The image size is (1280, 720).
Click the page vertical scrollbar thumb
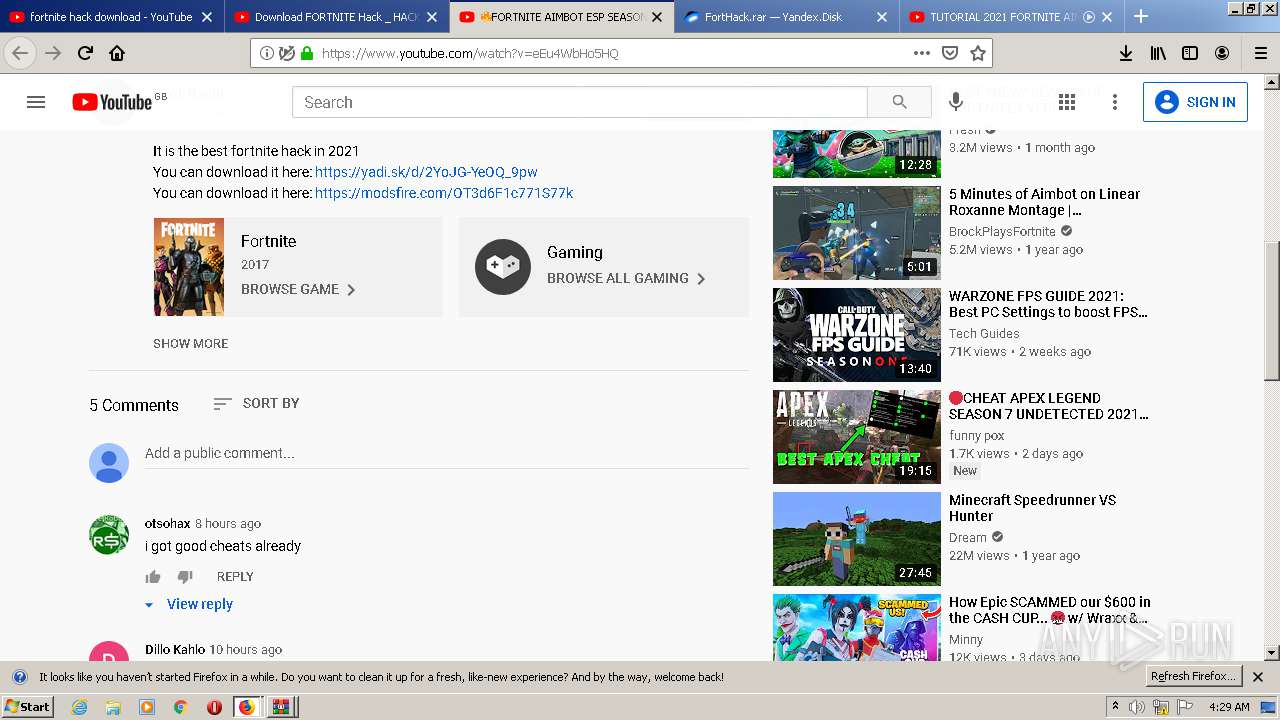1271,310
